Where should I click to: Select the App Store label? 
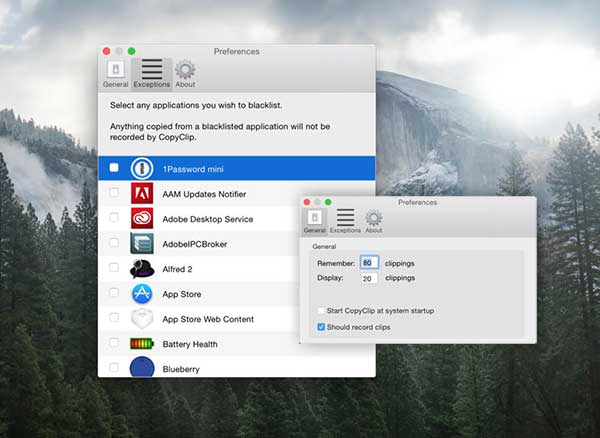181,294
